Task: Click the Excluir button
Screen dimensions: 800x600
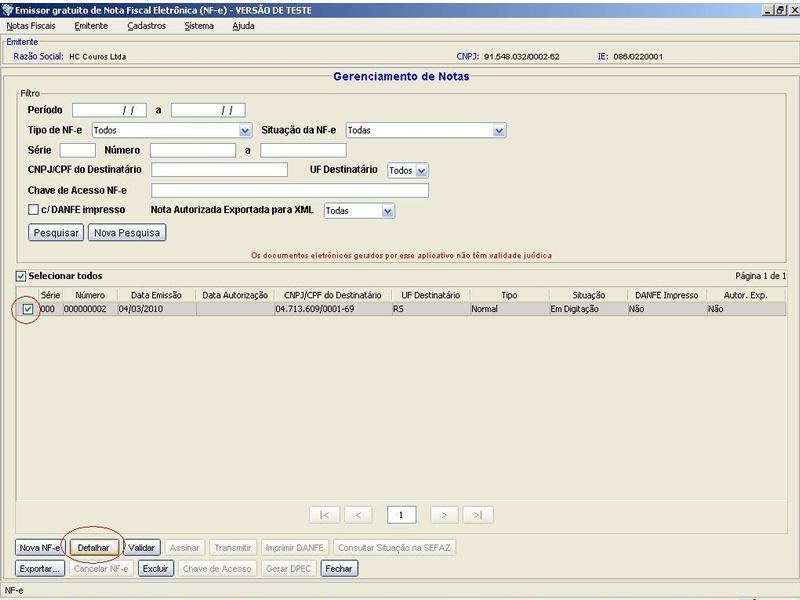Action: (156, 568)
